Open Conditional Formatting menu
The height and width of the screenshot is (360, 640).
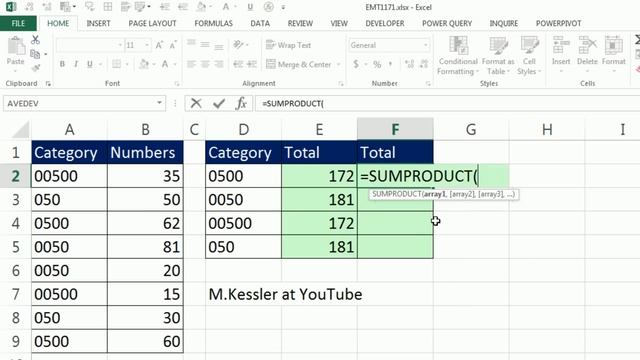pyautogui.click(x=457, y=56)
